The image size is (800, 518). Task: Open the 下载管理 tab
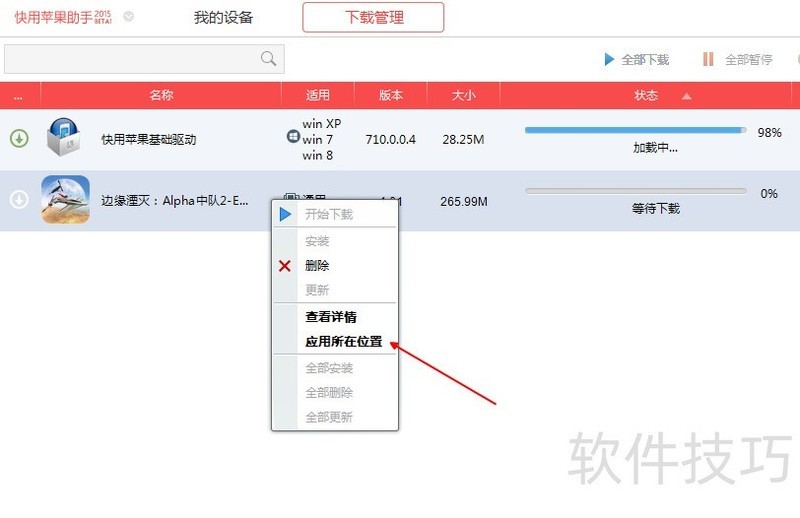[373, 17]
